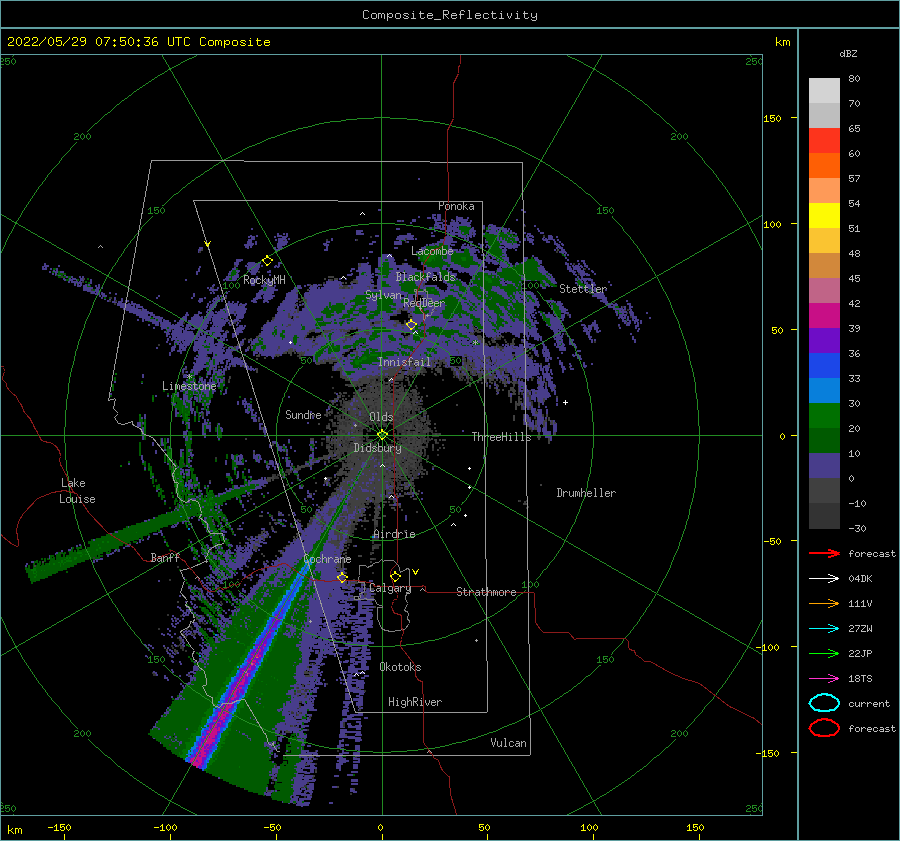
Task: Select the red 60–65 dBZ color band
Action: point(824,141)
